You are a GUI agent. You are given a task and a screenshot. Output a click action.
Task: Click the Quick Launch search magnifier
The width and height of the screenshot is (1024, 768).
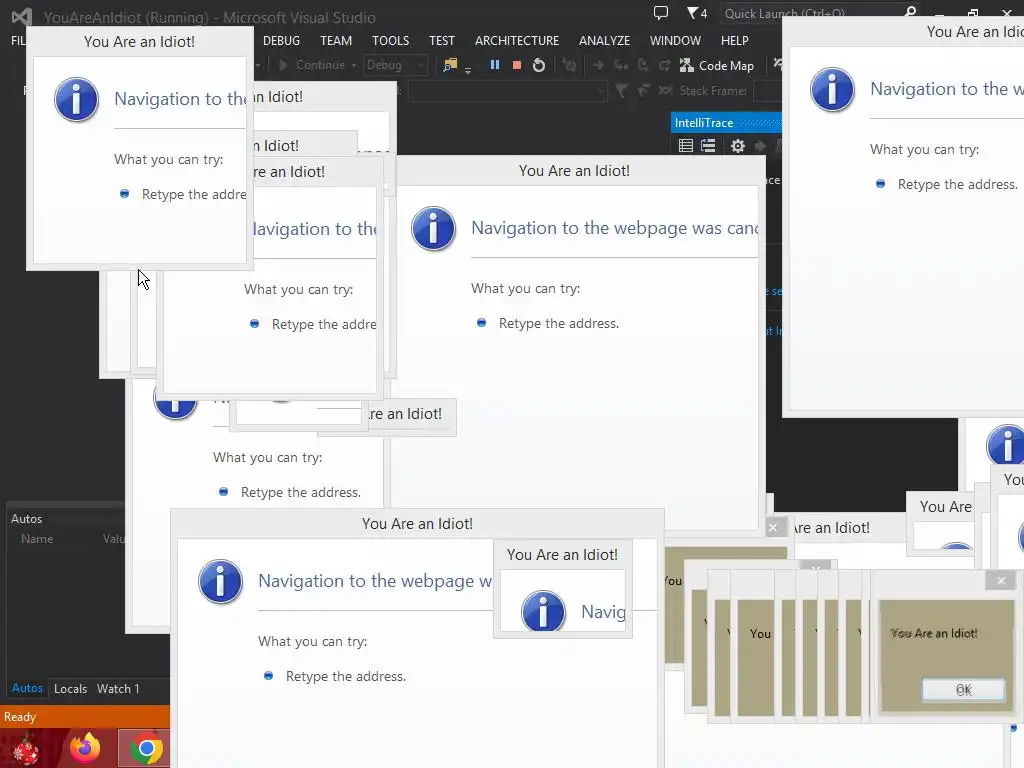tap(910, 12)
